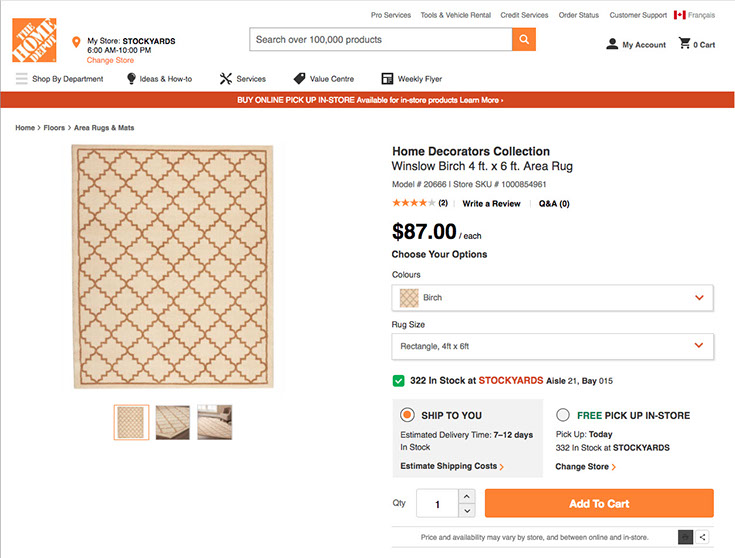Click the Estimate Shipping Costs link
The width and height of the screenshot is (735, 558).
[x=451, y=466]
